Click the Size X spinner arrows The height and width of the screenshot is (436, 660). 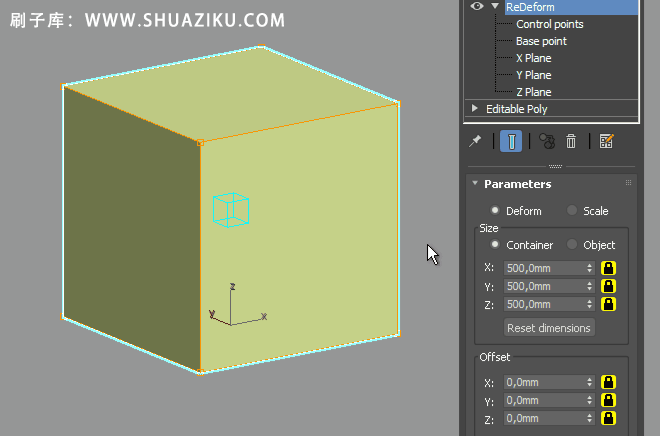coord(589,268)
